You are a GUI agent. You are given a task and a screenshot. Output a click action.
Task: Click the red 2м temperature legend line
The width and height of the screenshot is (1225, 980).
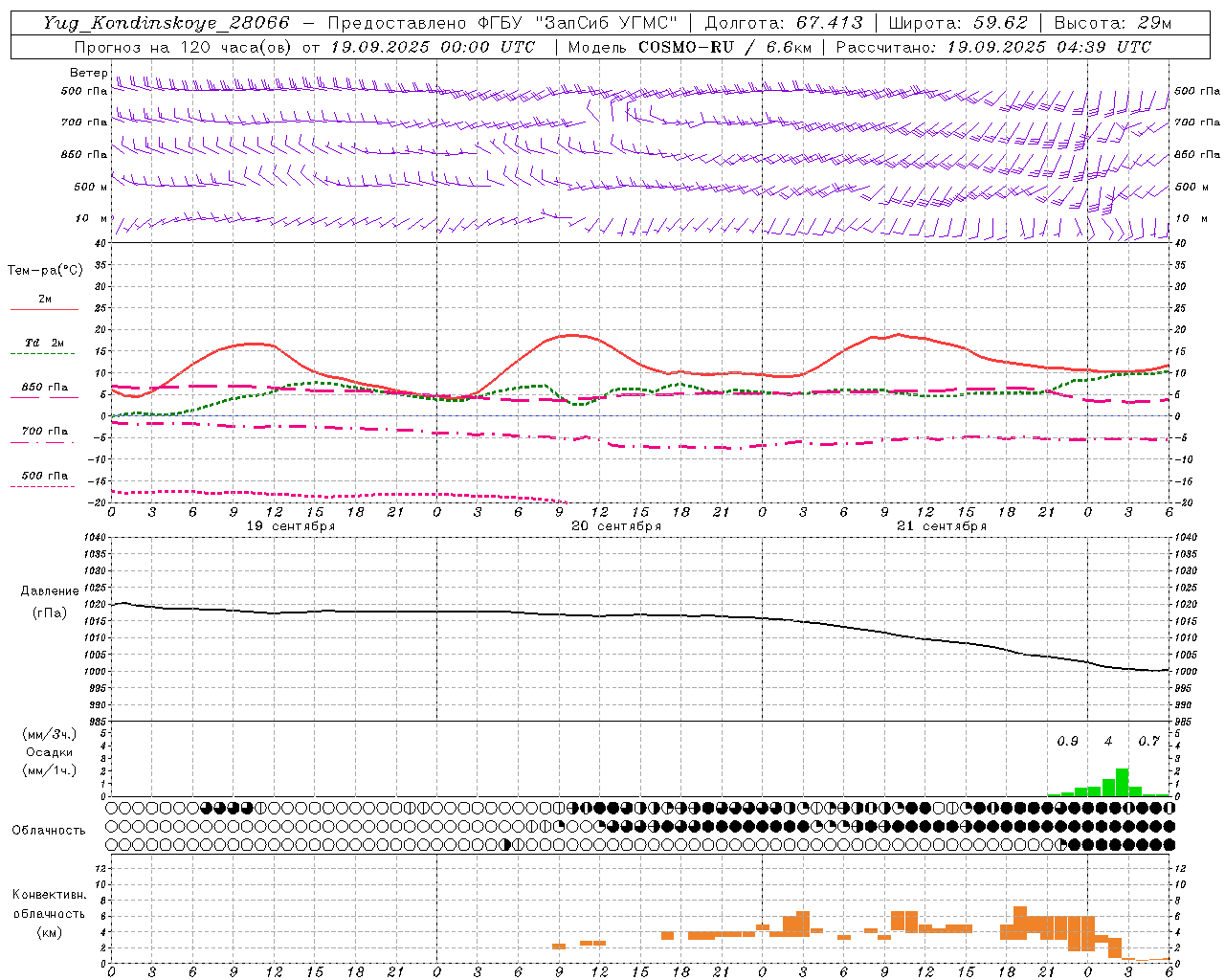(x=44, y=310)
